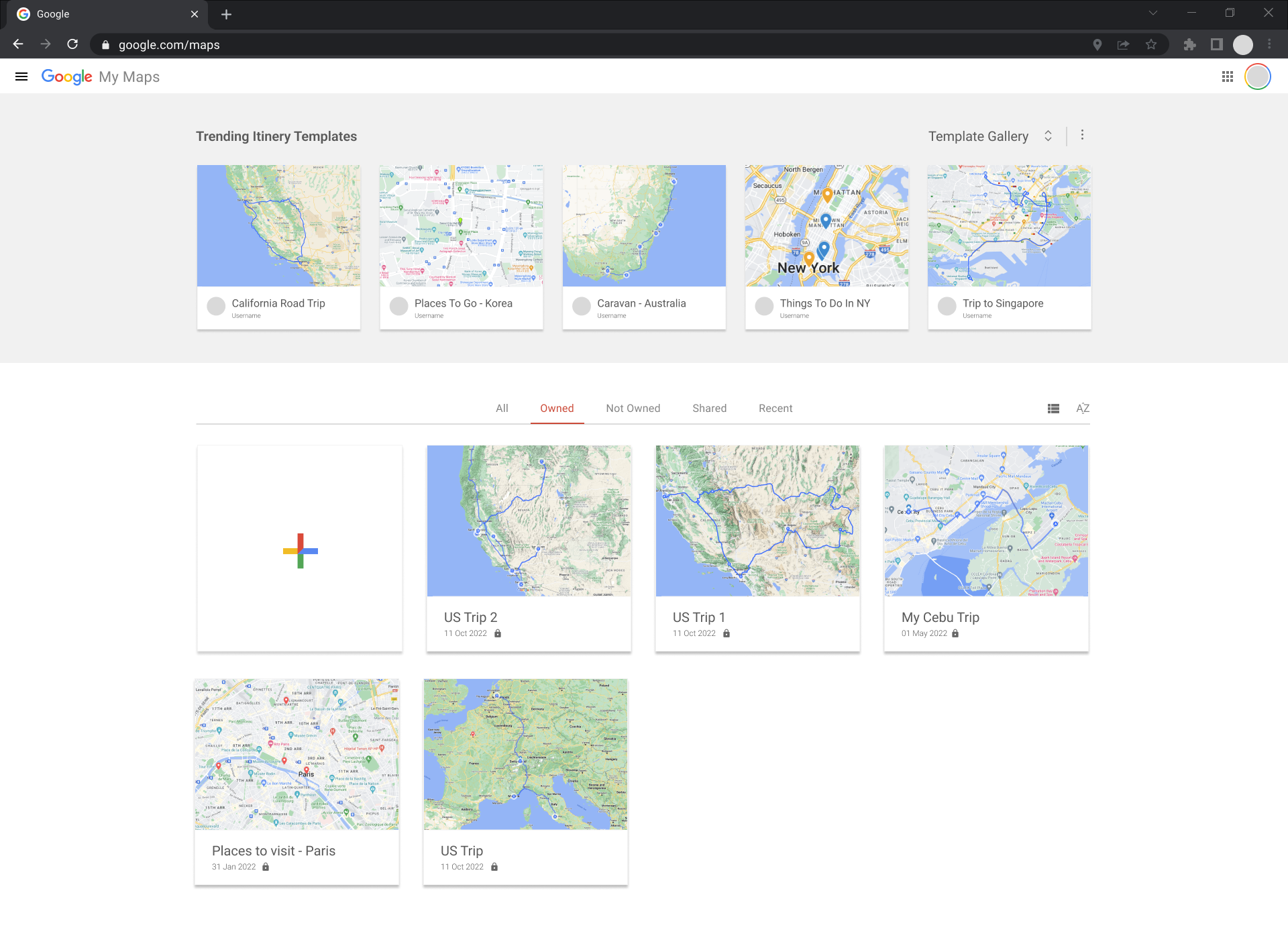Image resolution: width=1288 pixels, height=946 pixels.
Task: Open the Chrome three-dot menu
Action: (x=1269, y=45)
